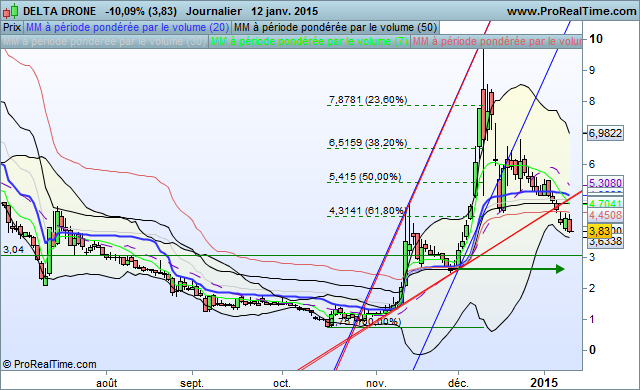Screen dimensions: 640x390
Task: Click the 2015 label on time axis
Action: [544, 383]
